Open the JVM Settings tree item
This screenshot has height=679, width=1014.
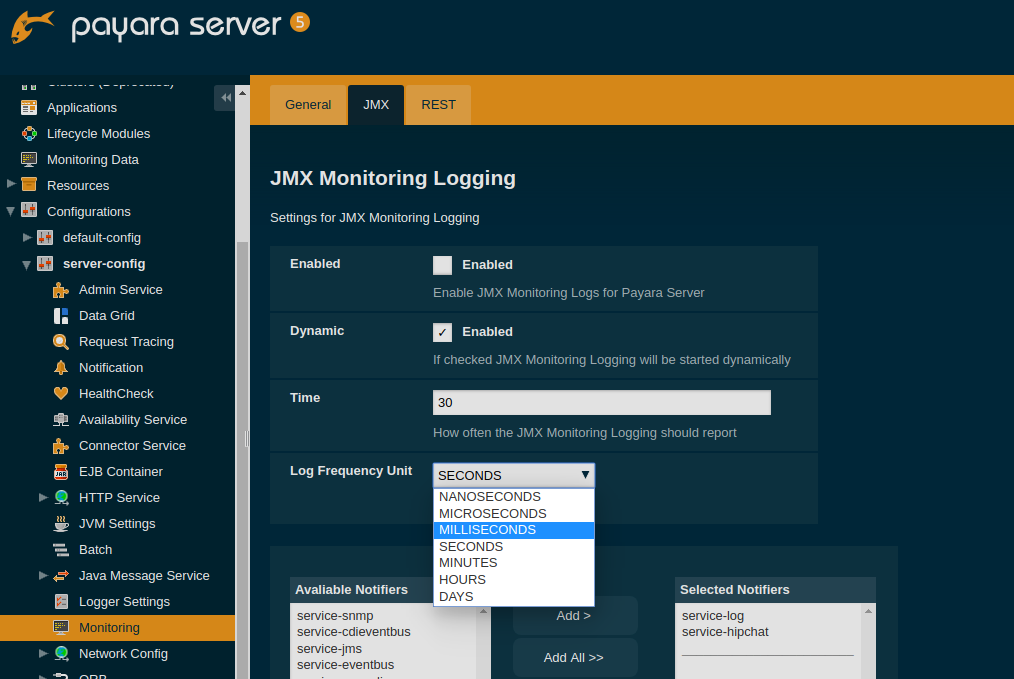(x=117, y=523)
